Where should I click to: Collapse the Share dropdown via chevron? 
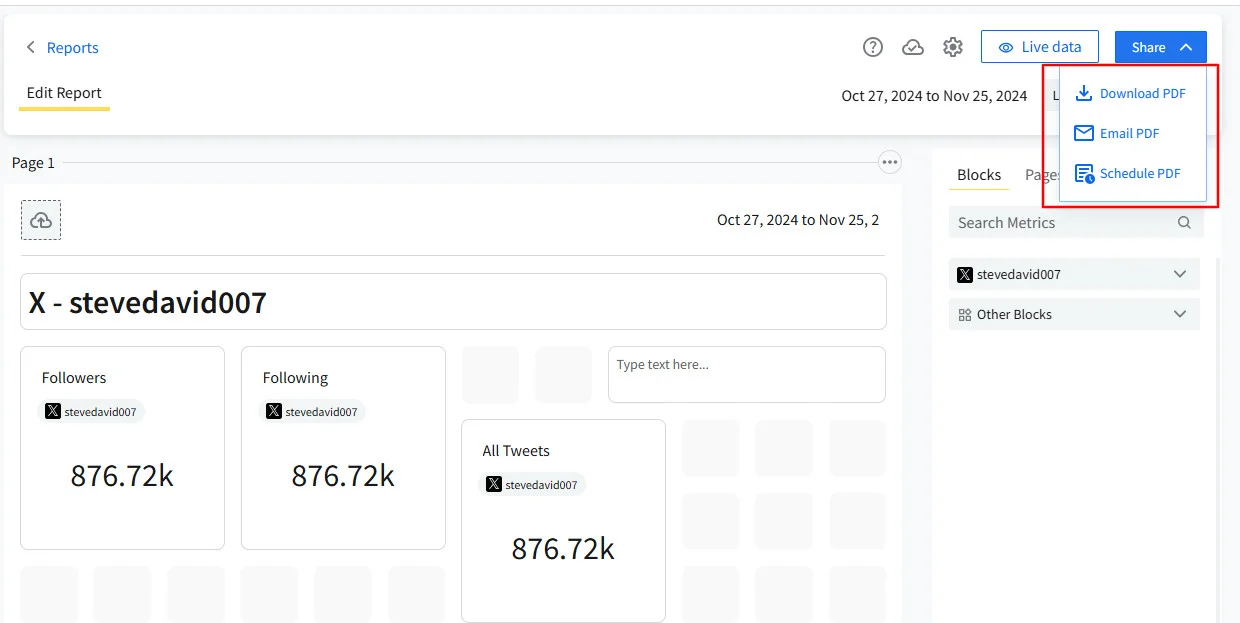(1184, 46)
